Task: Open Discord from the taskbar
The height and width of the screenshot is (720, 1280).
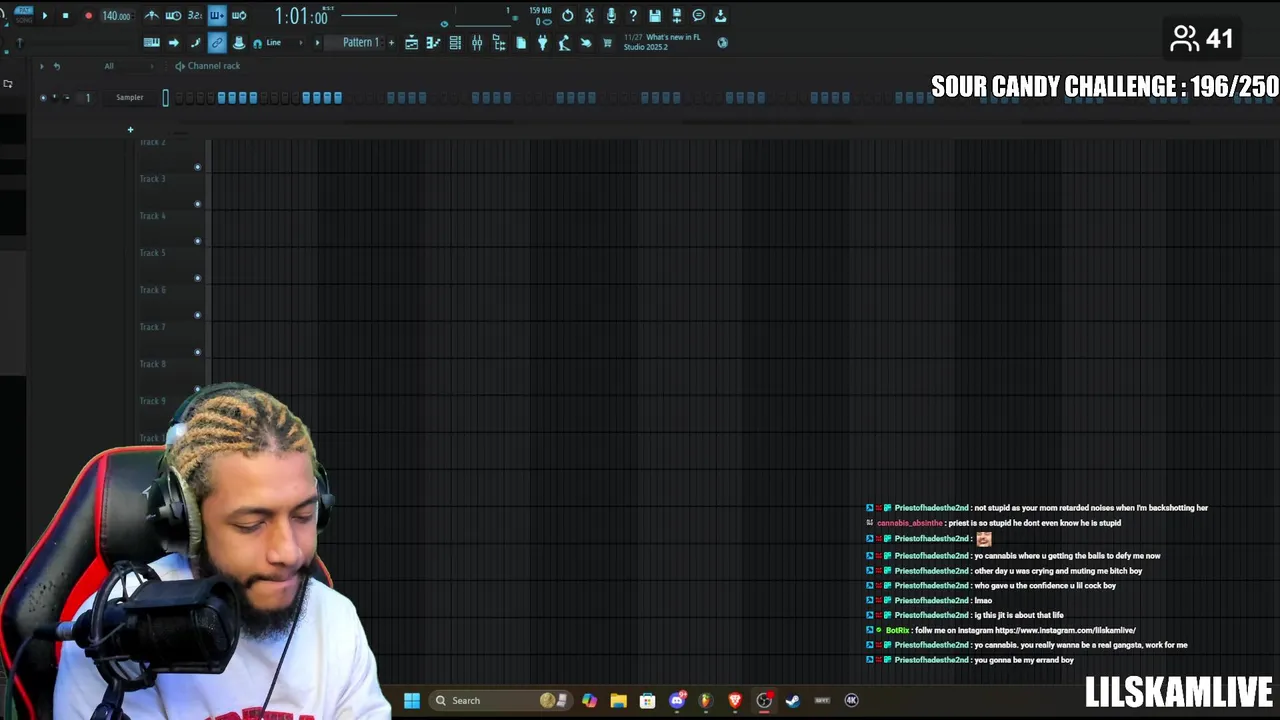Action: click(x=677, y=700)
